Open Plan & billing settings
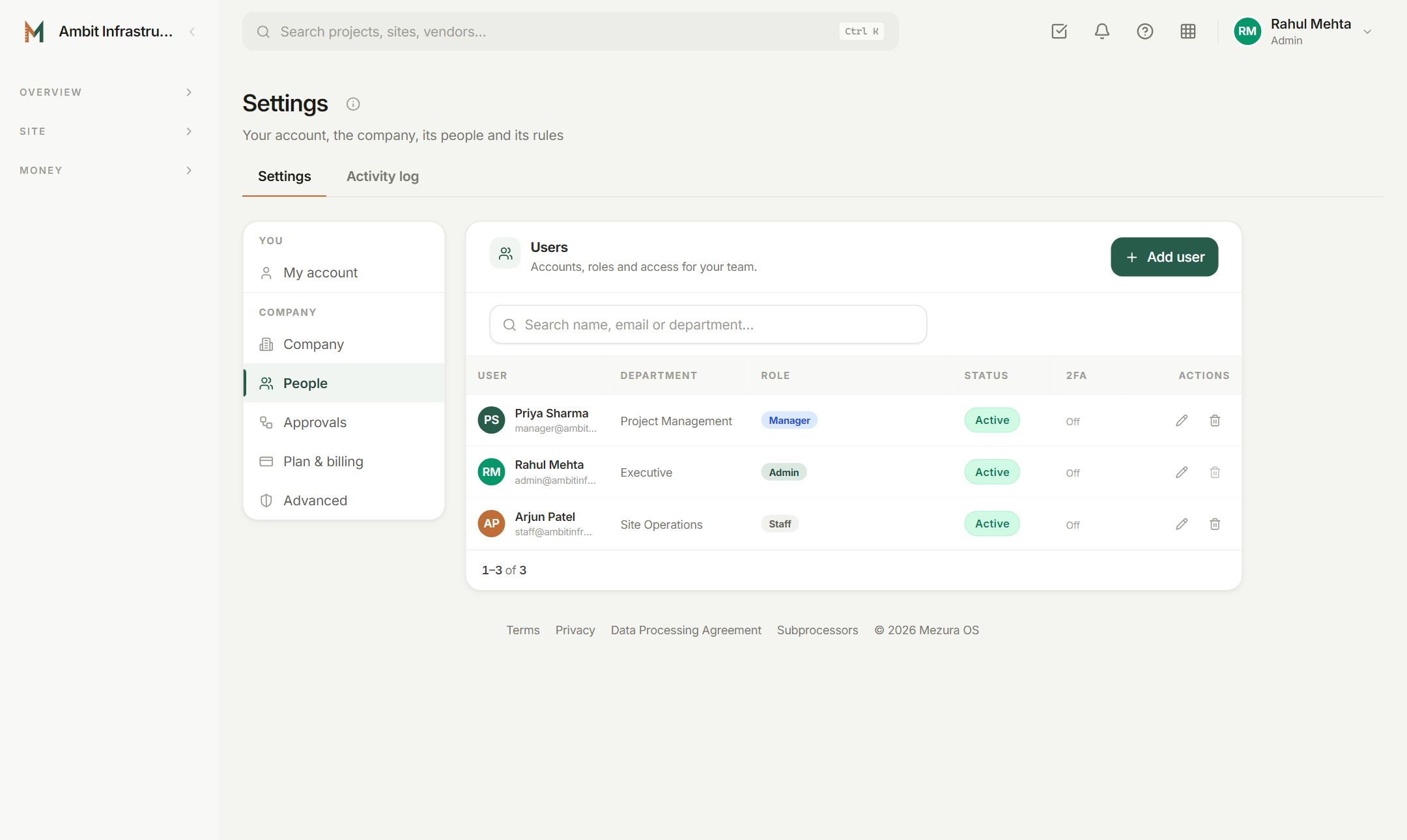 pyautogui.click(x=344, y=462)
